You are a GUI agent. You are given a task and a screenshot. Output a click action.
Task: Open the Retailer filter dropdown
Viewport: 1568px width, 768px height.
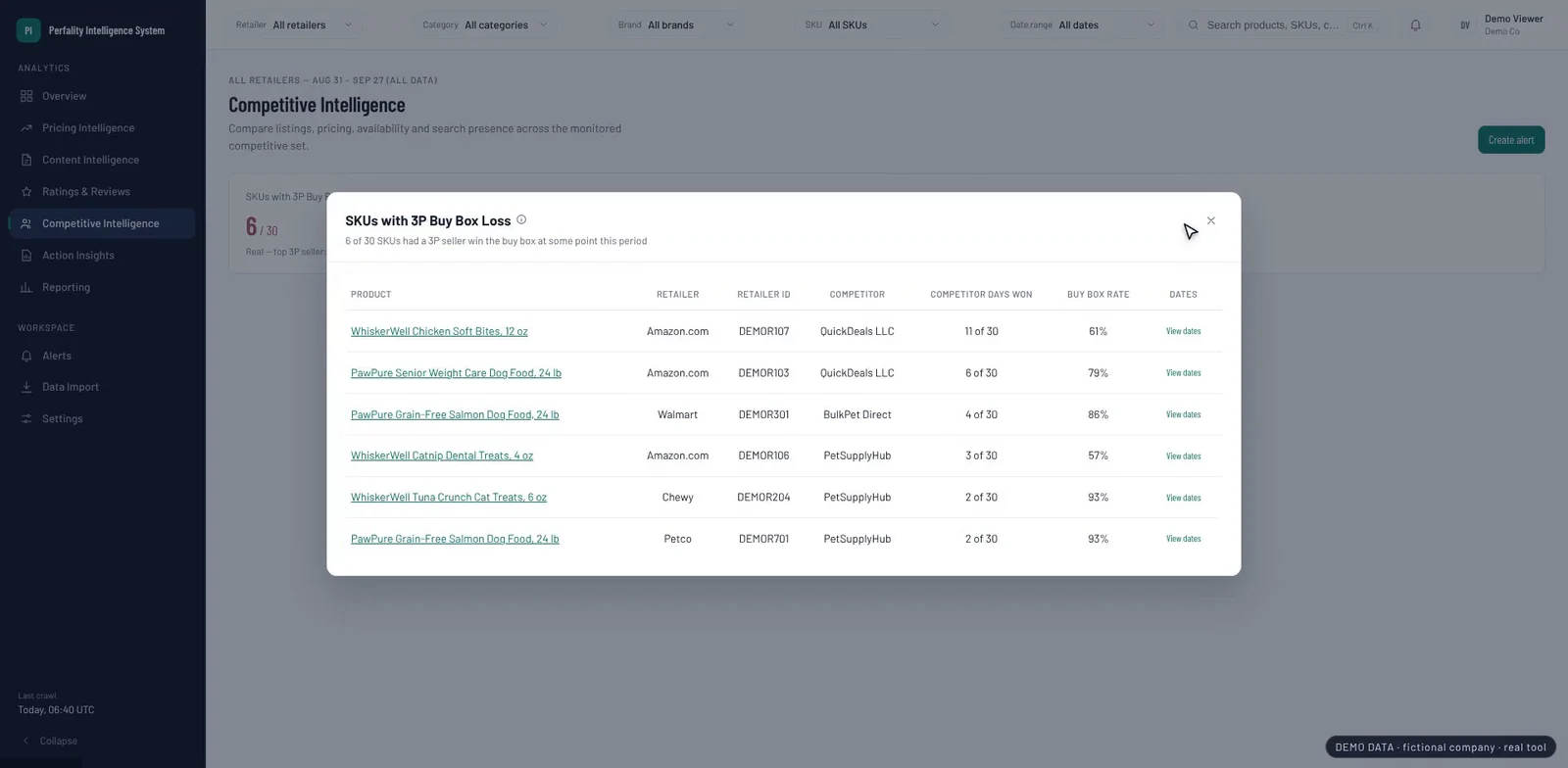(x=295, y=25)
